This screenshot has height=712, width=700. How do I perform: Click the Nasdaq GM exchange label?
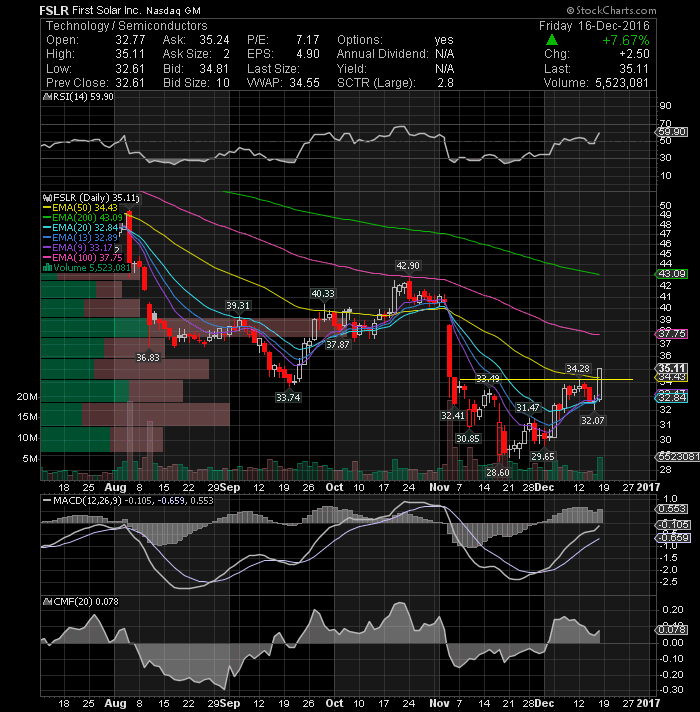tap(173, 10)
